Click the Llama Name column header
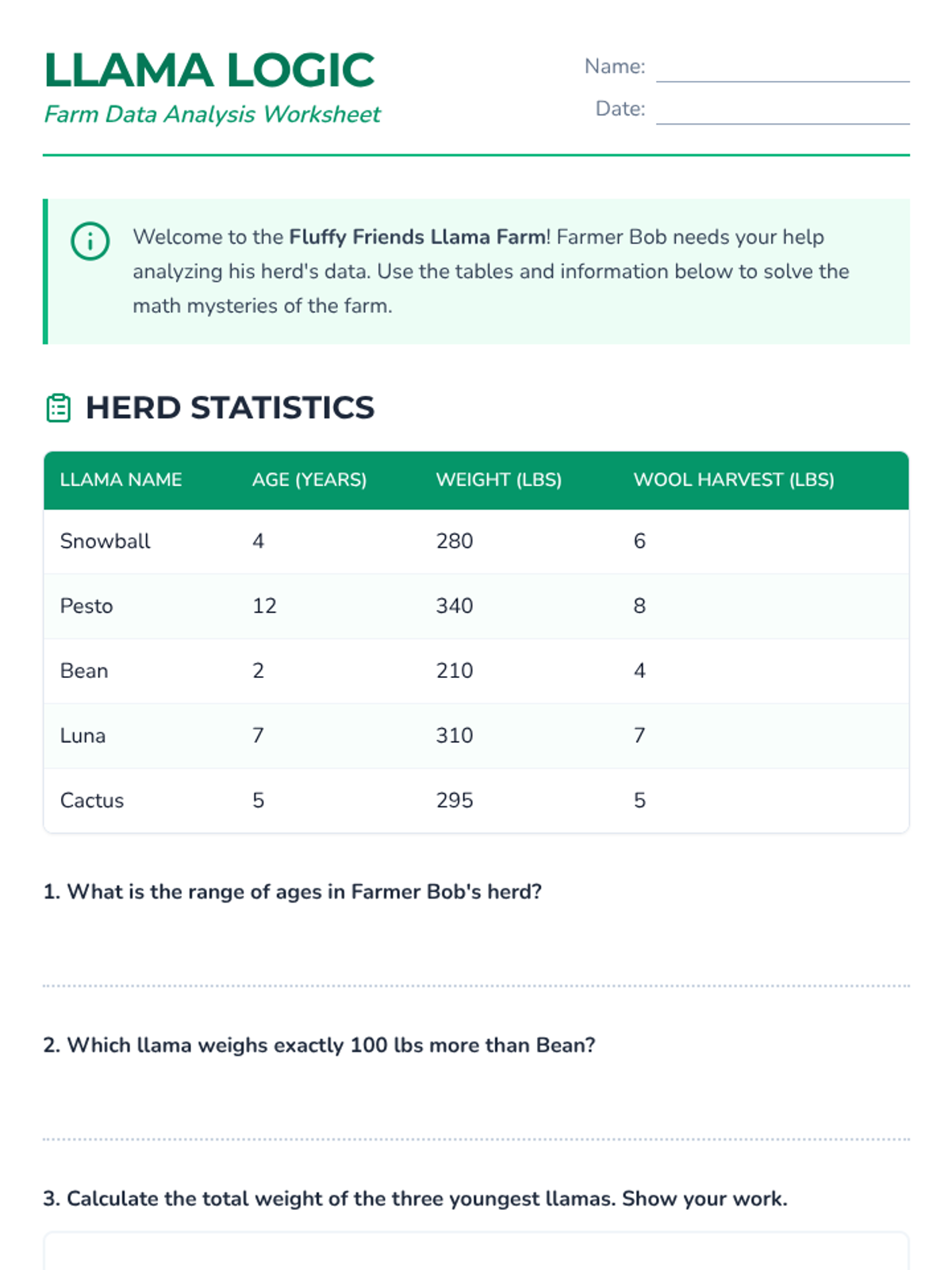Viewport: 952px width, 1270px height. tap(121, 479)
